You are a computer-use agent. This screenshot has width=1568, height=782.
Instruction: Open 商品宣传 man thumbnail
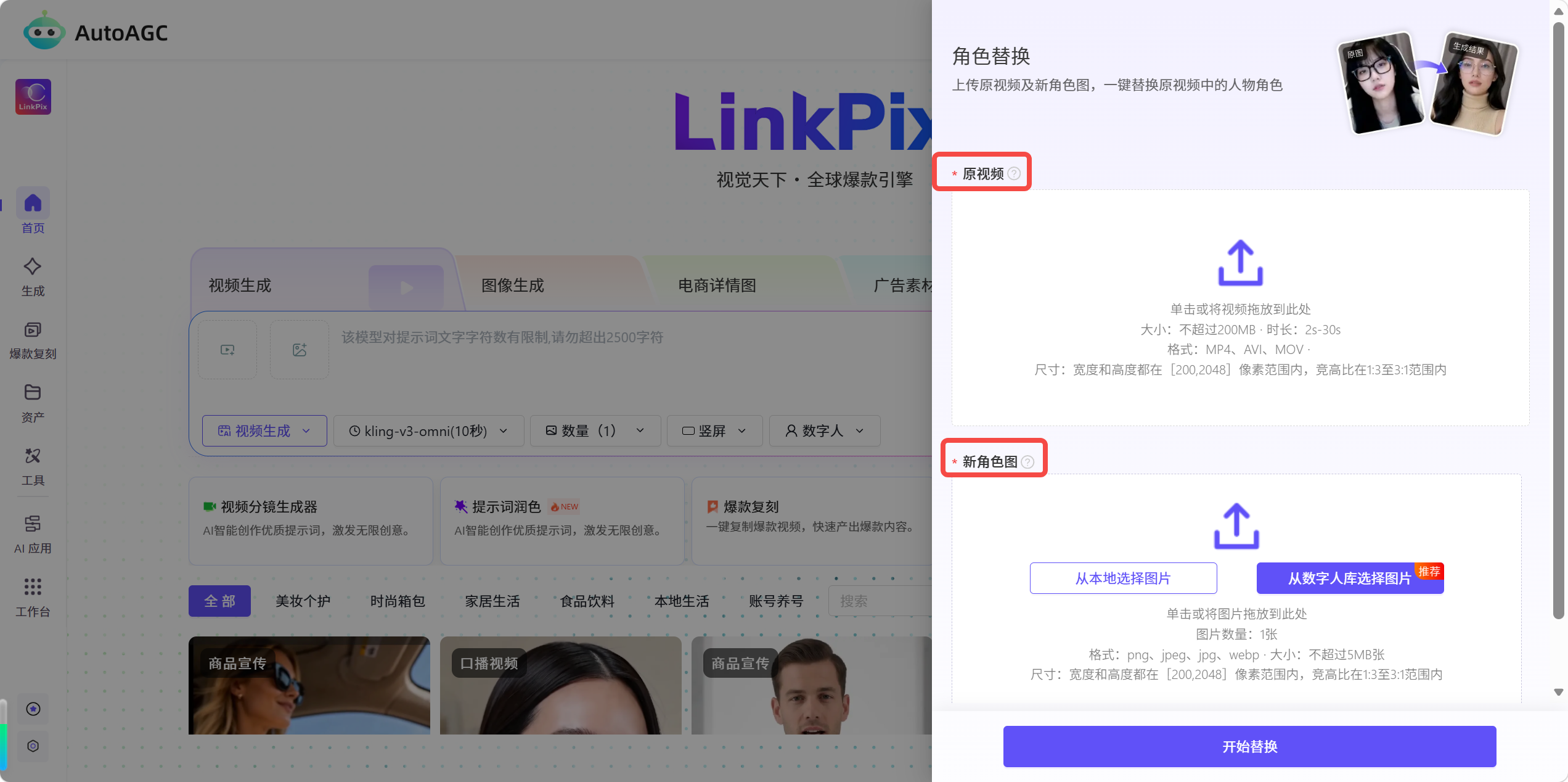(x=812, y=685)
